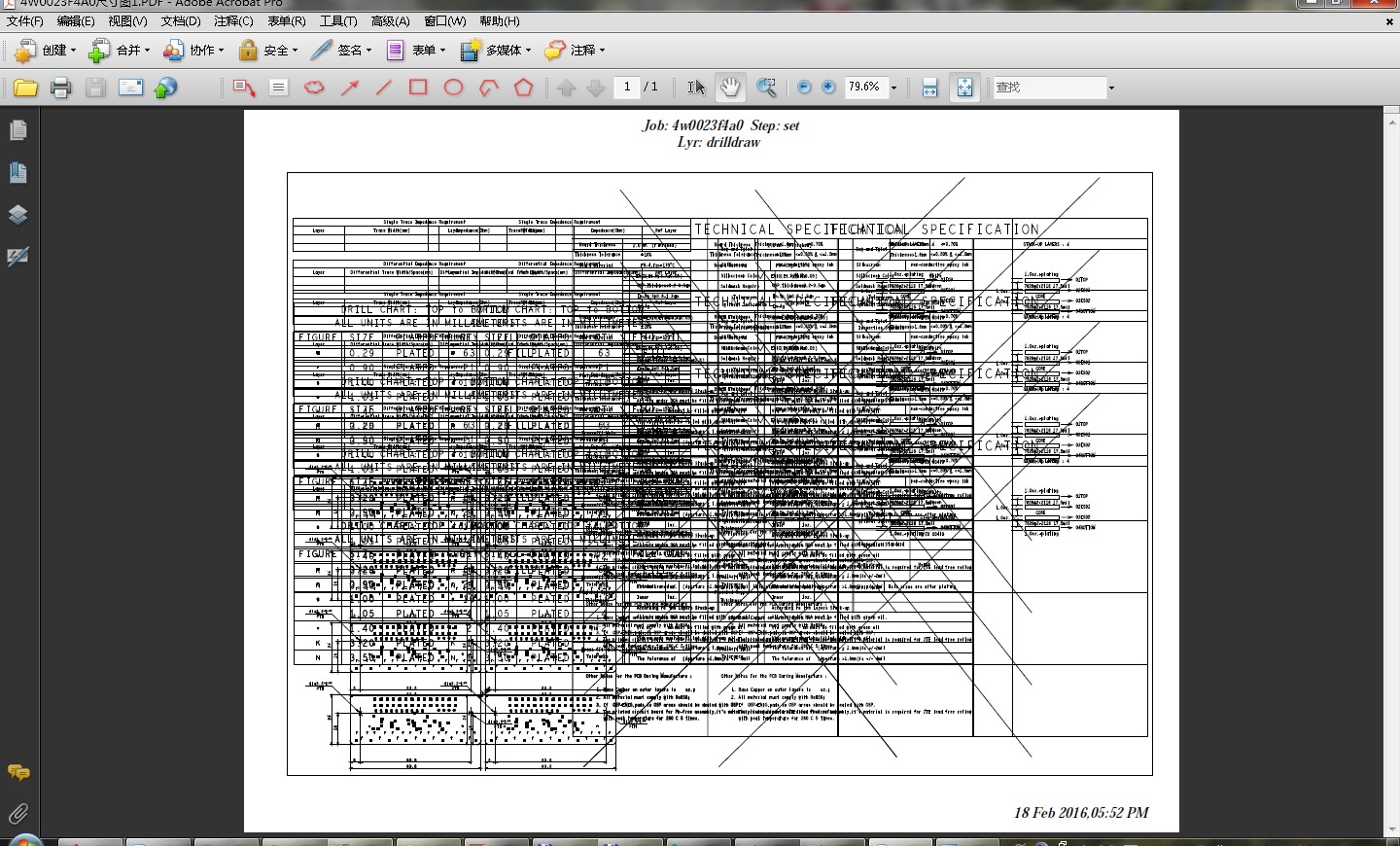This screenshot has width=1400, height=846.
Task: Open the 视图(V) menu
Action: pyautogui.click(x=128, y=21)
